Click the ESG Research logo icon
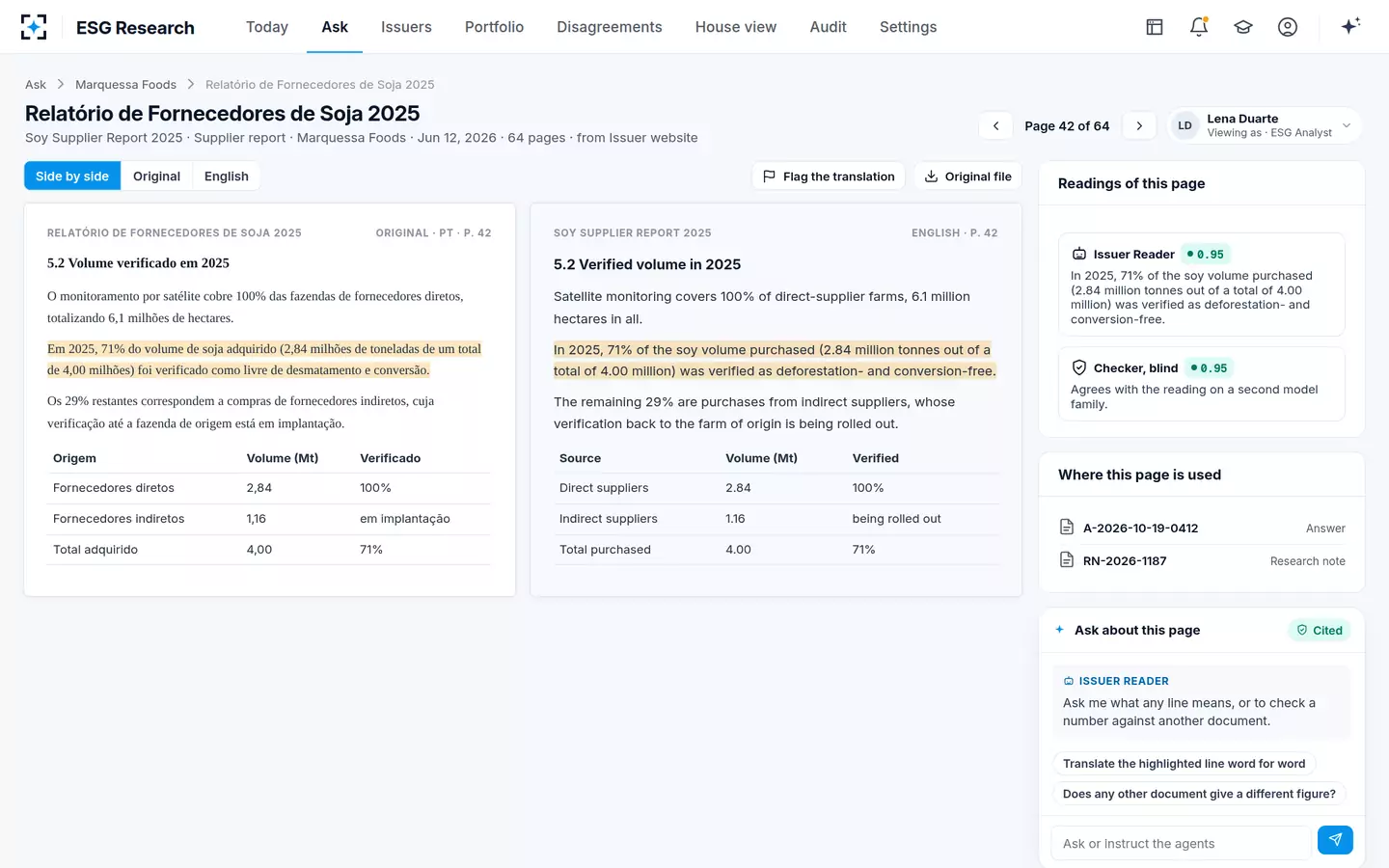This screenshot has height=868, width=1389. pos(34,27)
